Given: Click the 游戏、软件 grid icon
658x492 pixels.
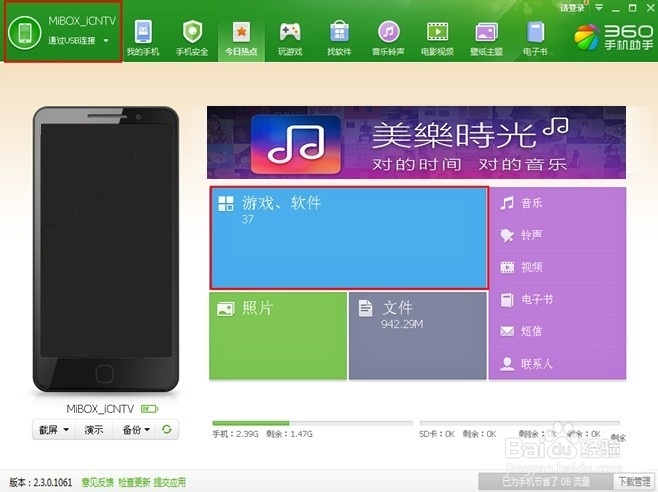Looking at the screenshot, I should (226, 204).
